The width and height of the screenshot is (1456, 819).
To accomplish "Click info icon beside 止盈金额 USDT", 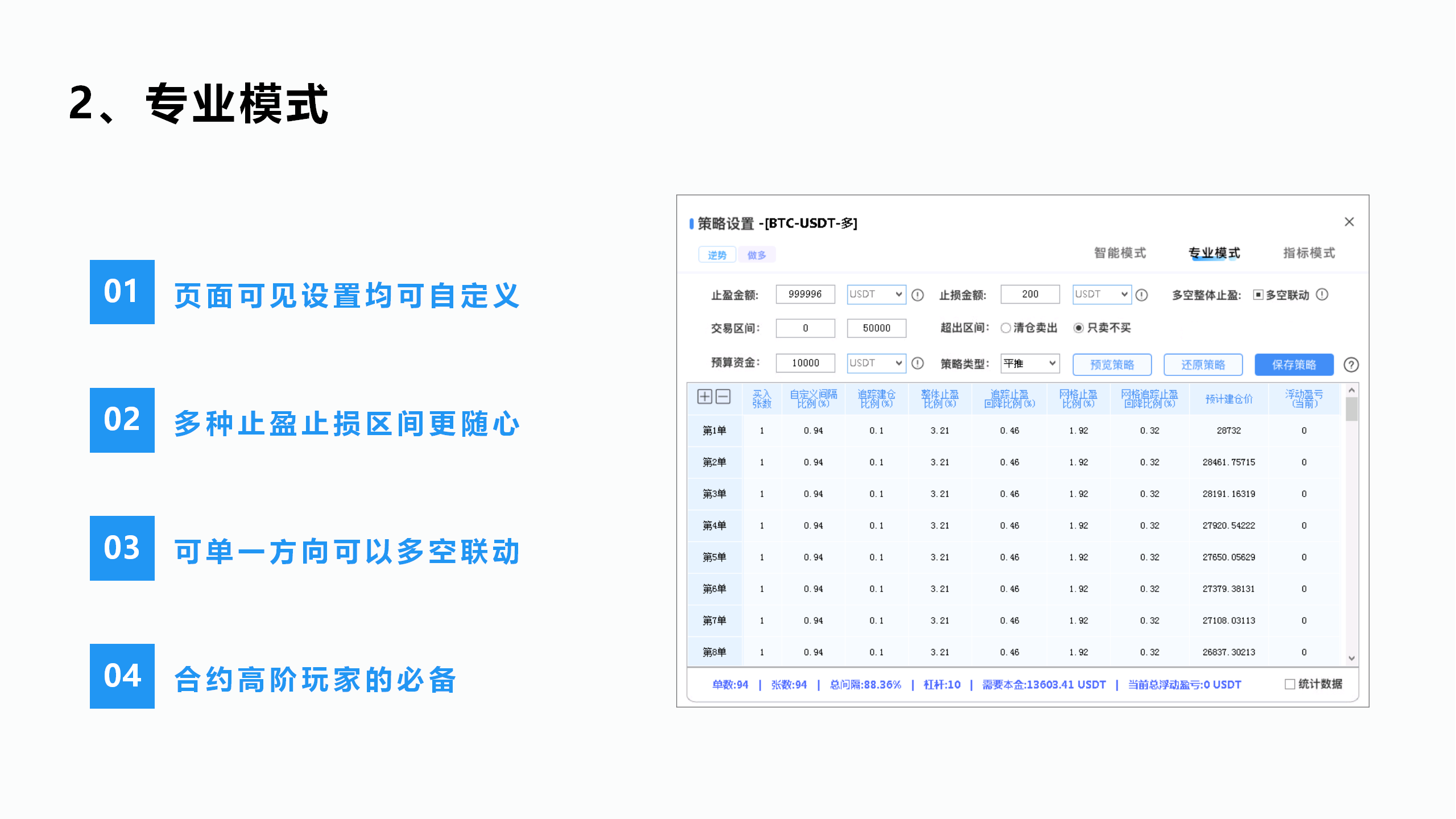I will tap(917, 295).
